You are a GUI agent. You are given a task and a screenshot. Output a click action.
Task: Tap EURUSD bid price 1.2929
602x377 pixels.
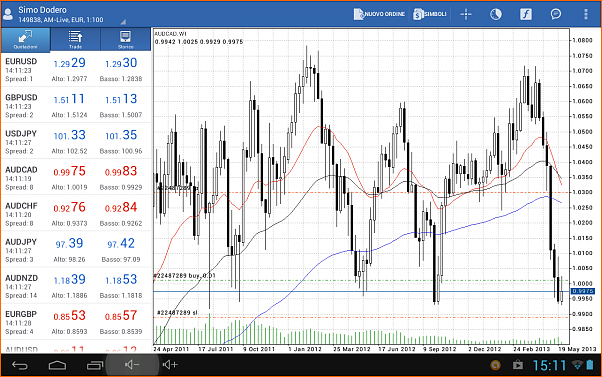pos(69,63)
